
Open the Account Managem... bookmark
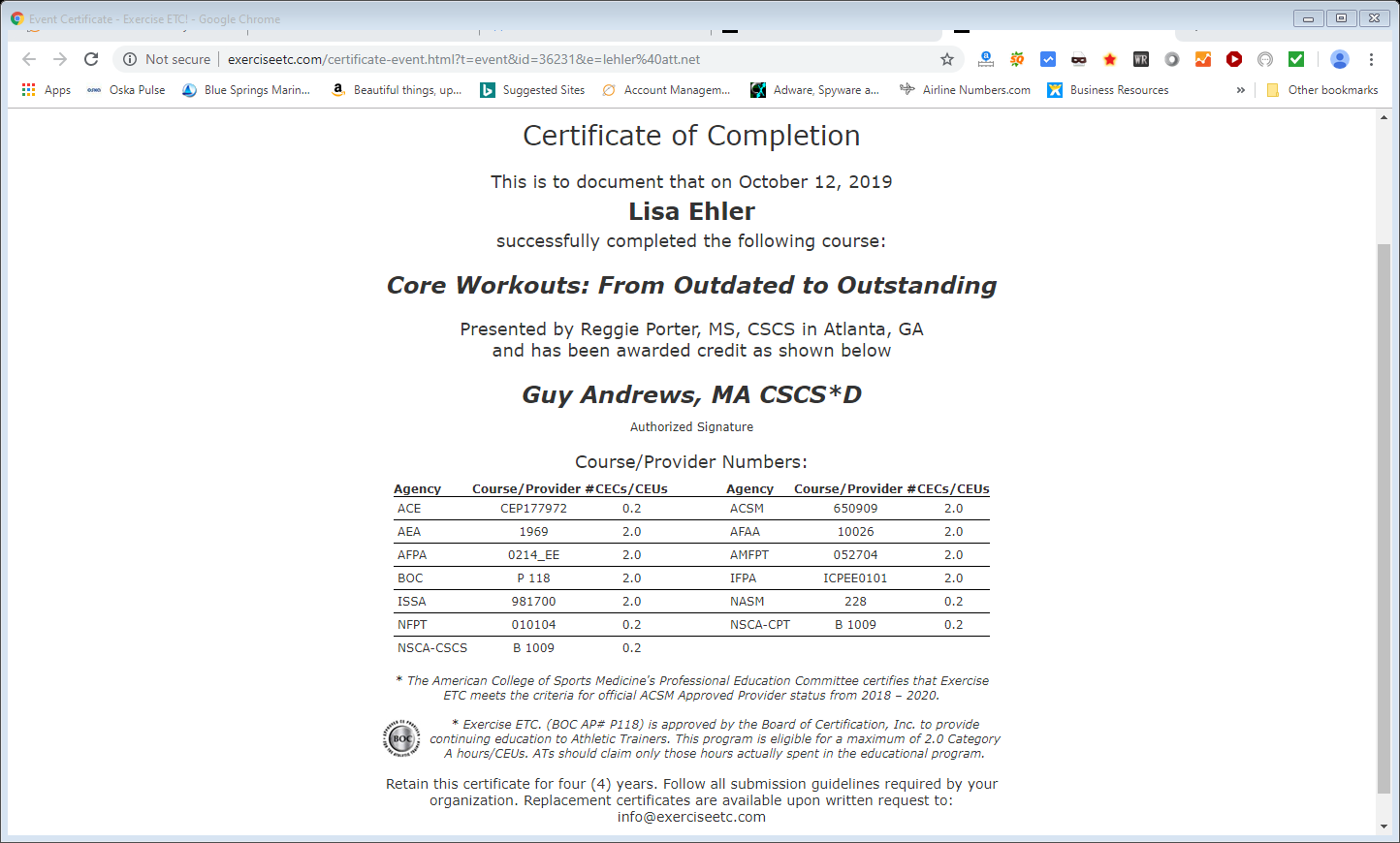[666, 90]
